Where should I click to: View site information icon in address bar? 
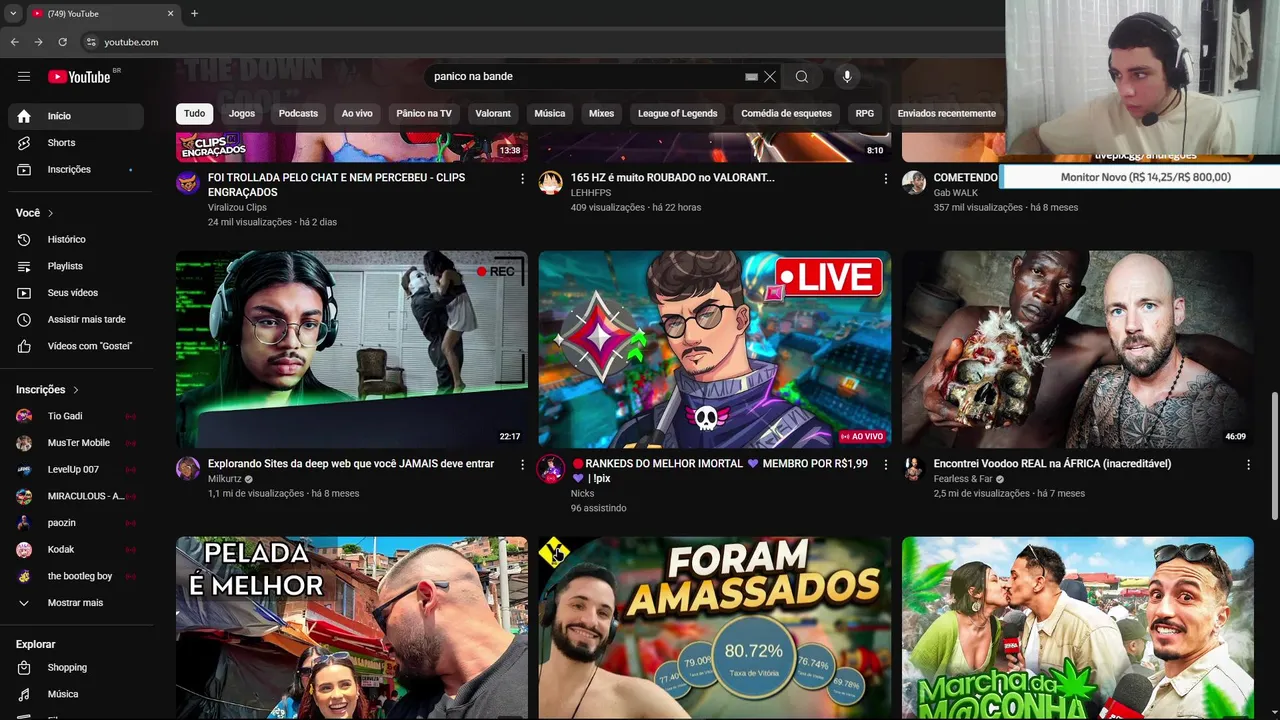91,42
